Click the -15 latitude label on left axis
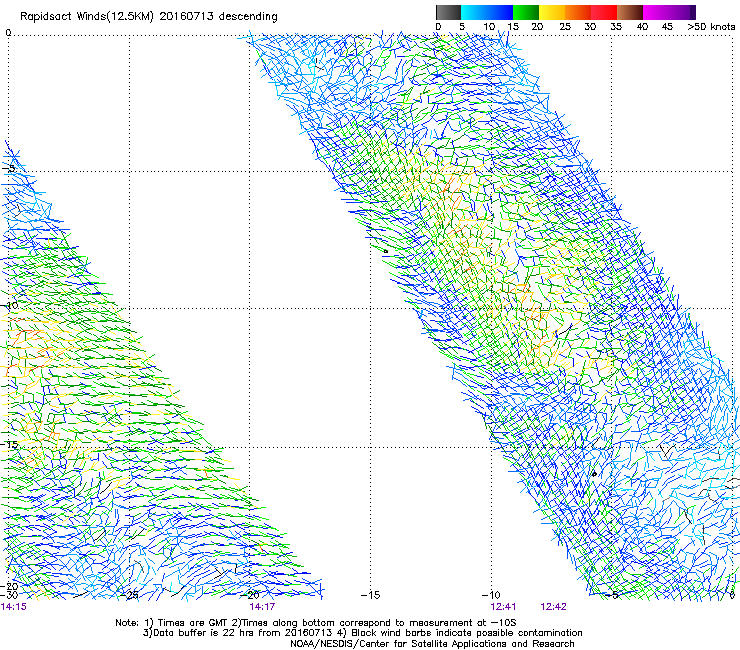 click(x=8, y=445)
